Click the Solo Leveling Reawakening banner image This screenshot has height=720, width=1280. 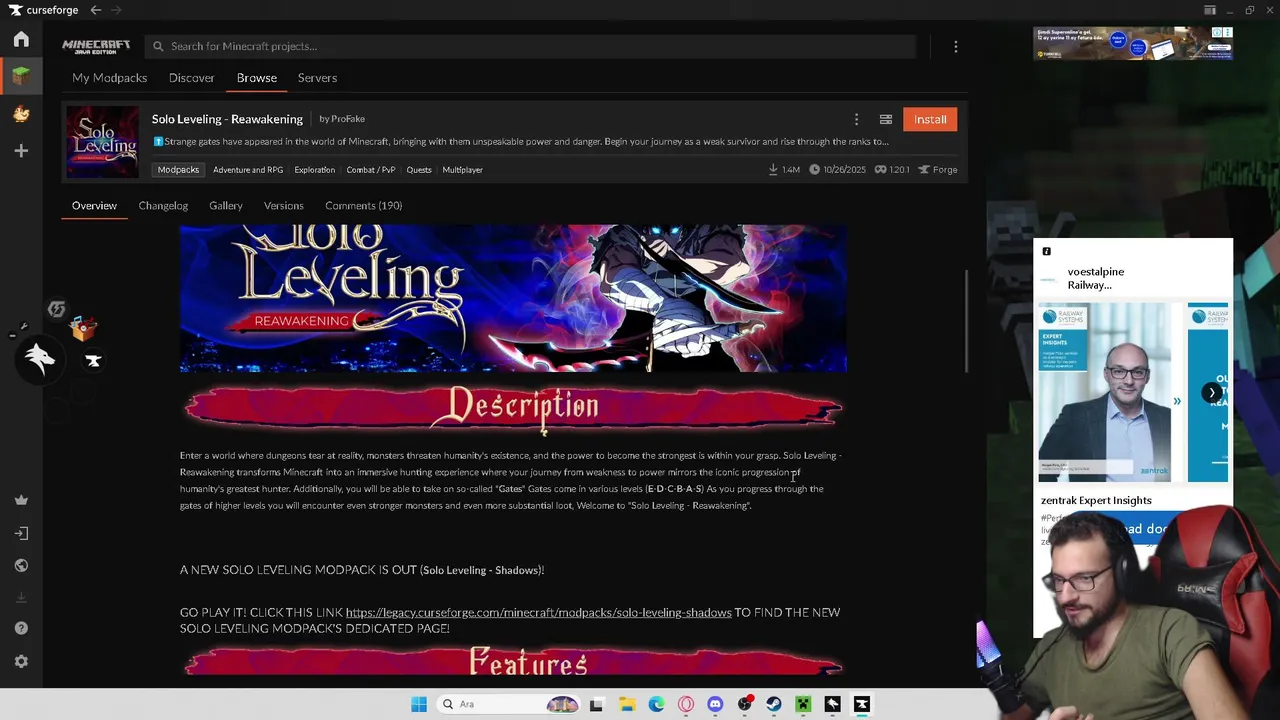click(x=513, y=298)
